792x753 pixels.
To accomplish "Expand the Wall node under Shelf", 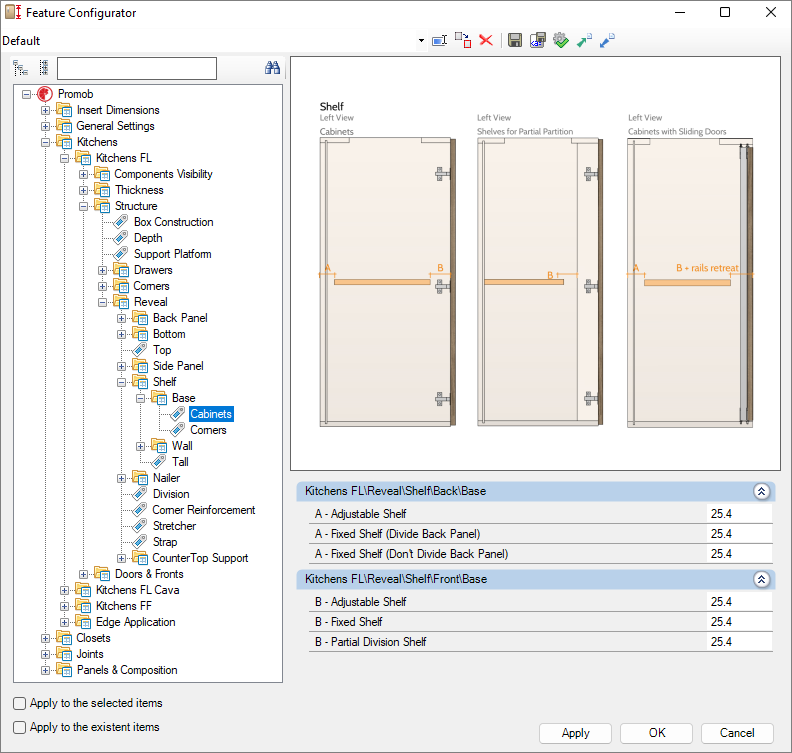I will click(x=140, y=446).
